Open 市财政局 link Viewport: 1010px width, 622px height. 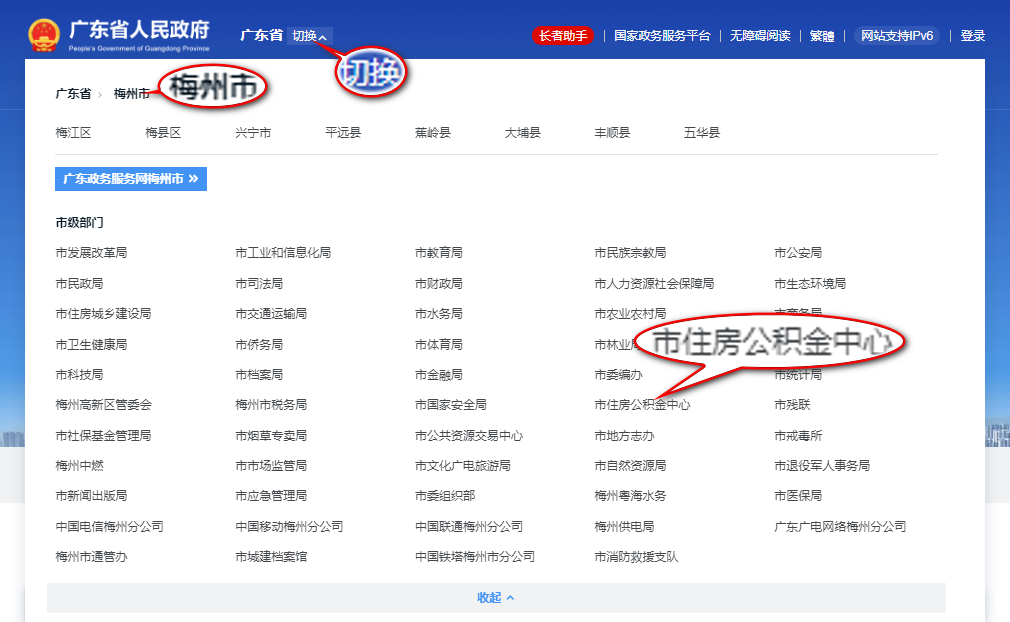click(x=439, y=283)
